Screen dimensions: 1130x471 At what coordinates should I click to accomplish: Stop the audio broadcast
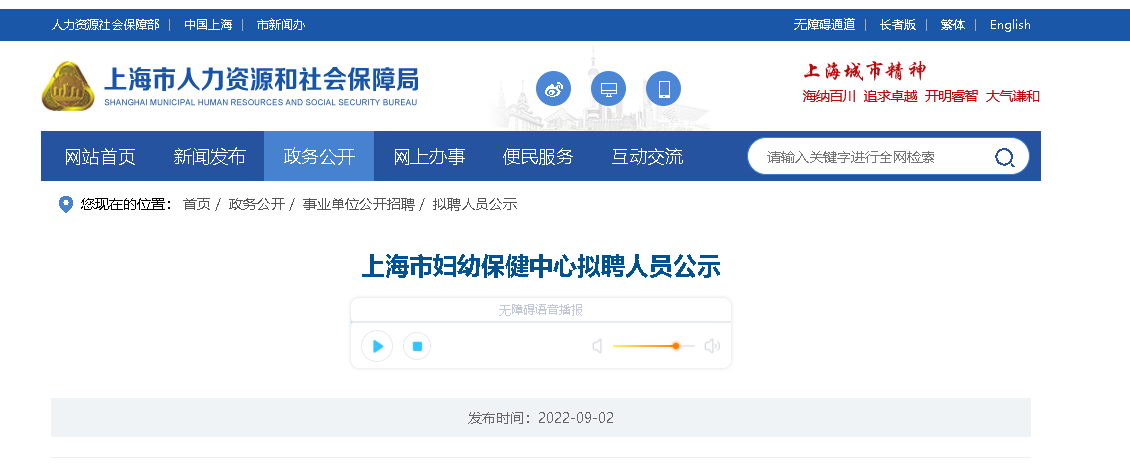[x=417, y=346]
